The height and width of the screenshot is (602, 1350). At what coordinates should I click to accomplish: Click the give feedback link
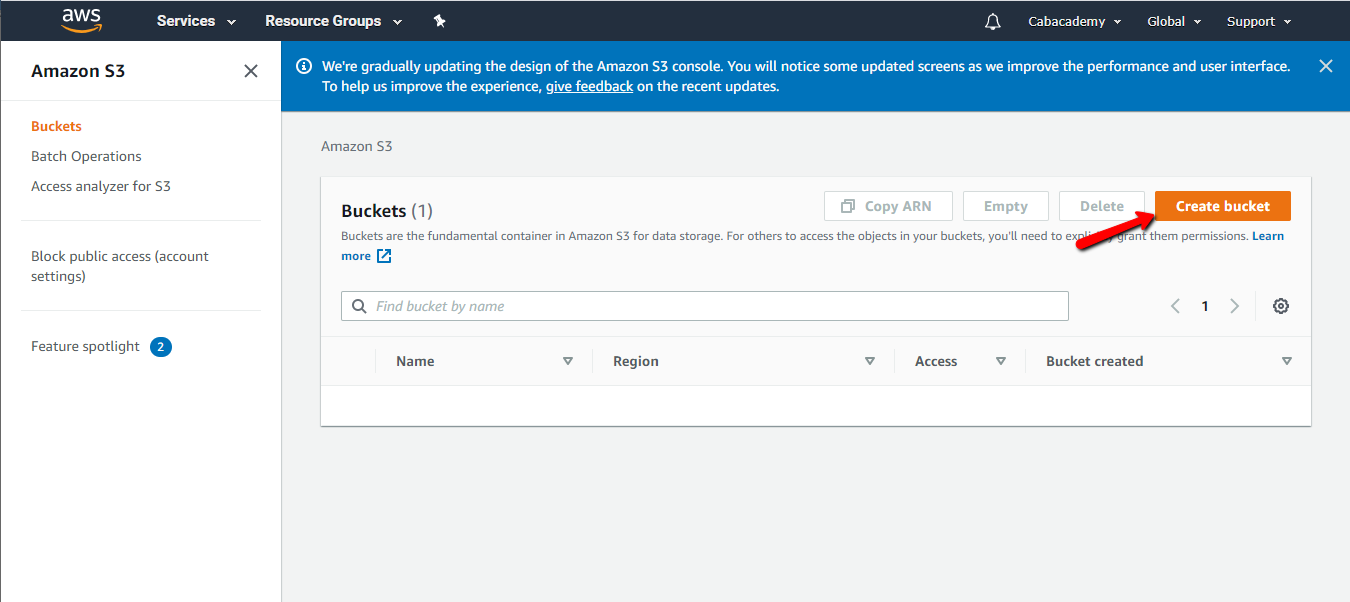click(x=589, y=86)
